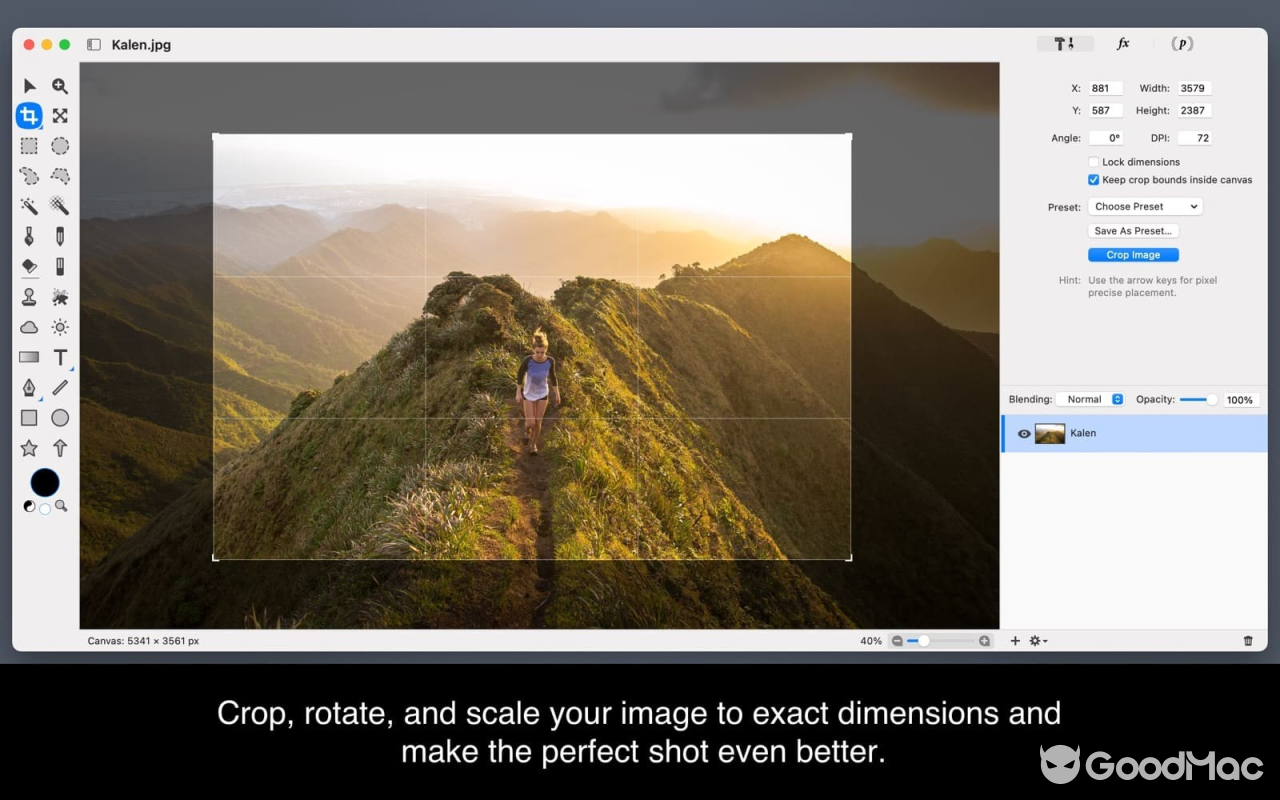1280x800 pixels.
Task: Choose the rectangular Marquee selection tool
Action: point(29,146)
